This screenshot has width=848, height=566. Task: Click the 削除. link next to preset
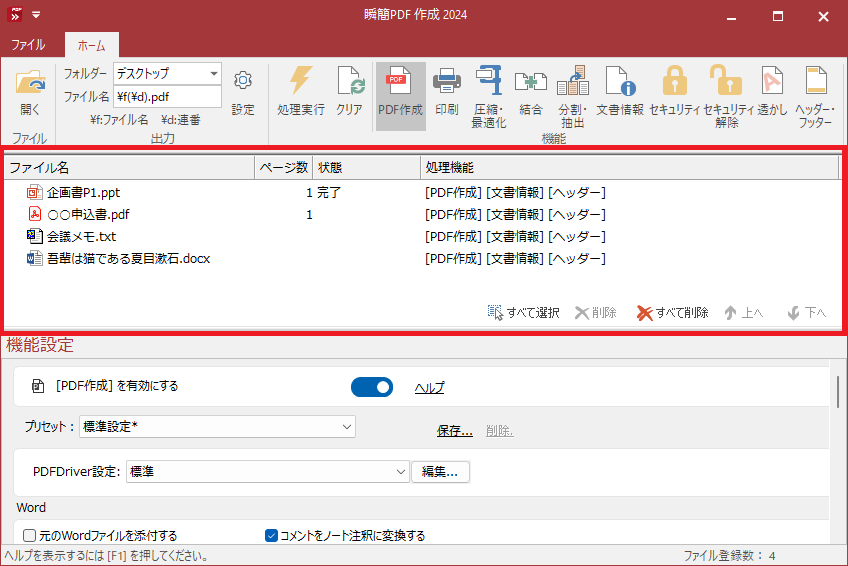499,431
